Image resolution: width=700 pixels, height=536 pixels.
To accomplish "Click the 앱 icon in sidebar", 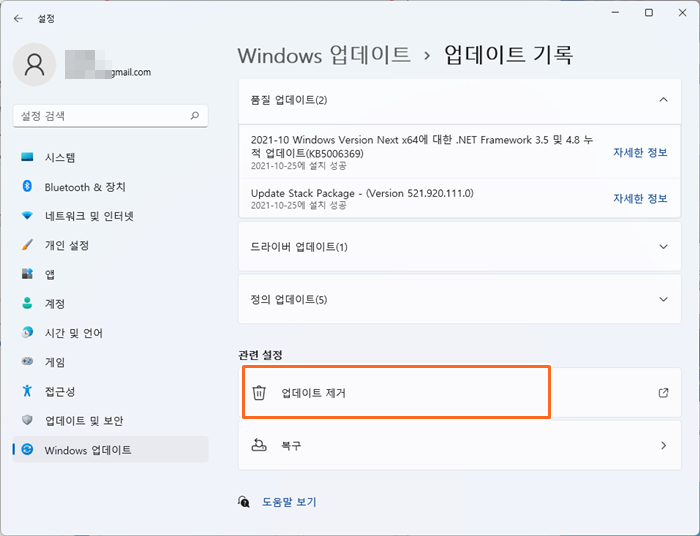I will [x=27, y=274].
